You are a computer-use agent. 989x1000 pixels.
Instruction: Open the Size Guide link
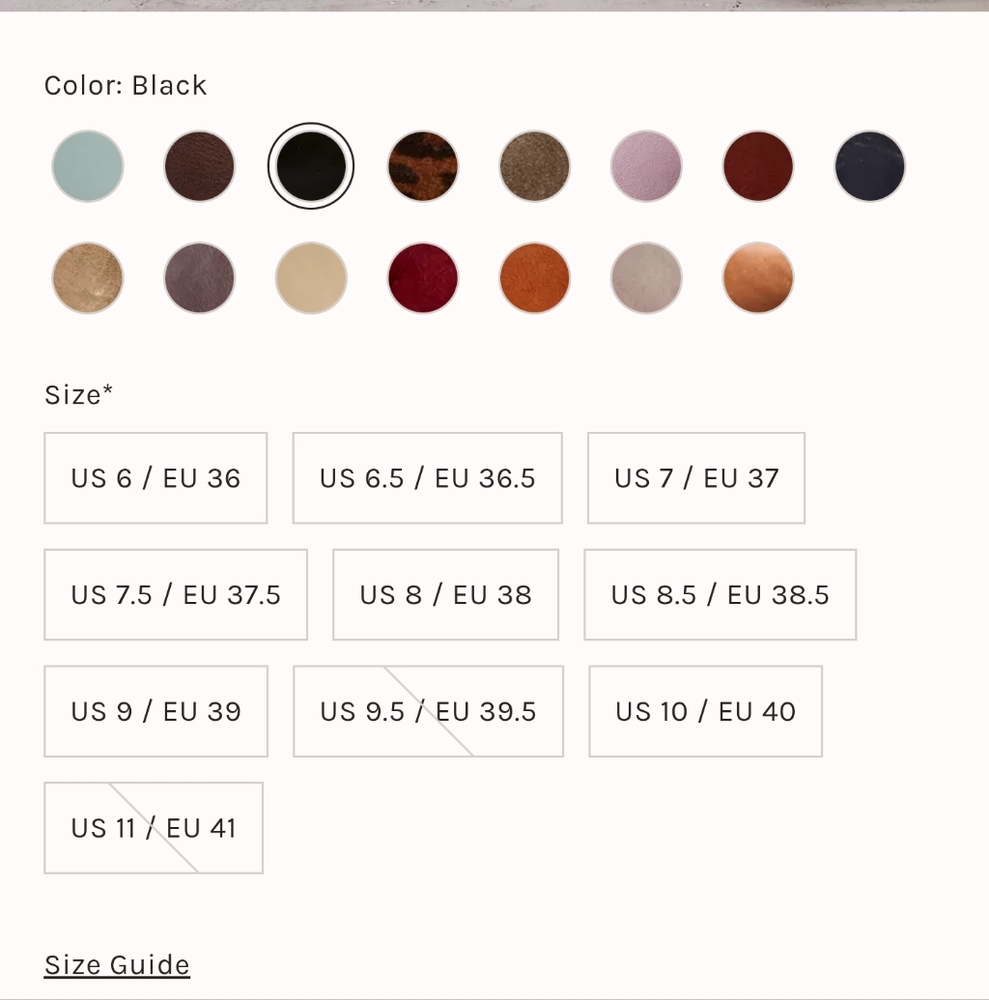(117, 965)
